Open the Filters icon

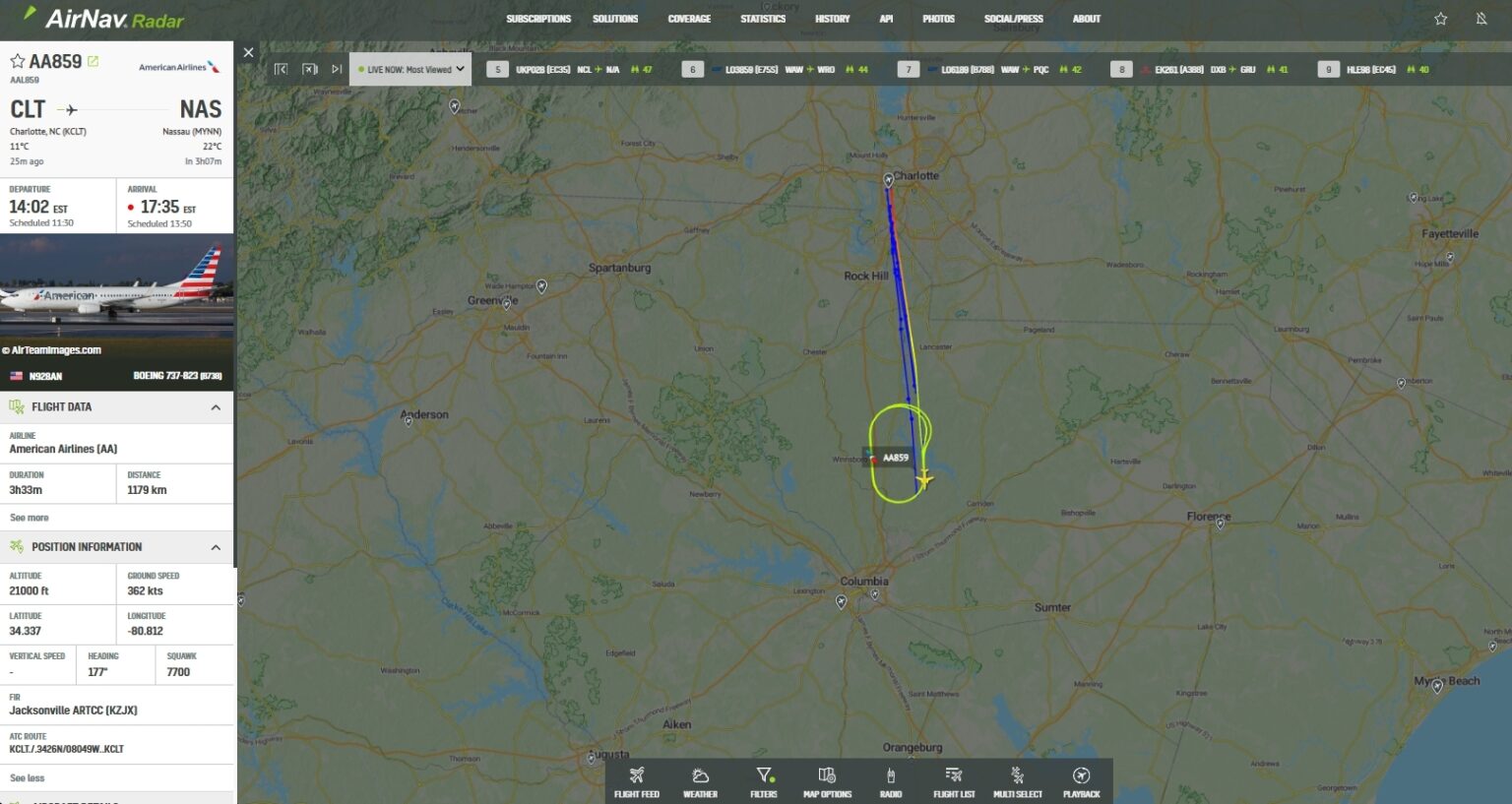[x=764, y=781]
